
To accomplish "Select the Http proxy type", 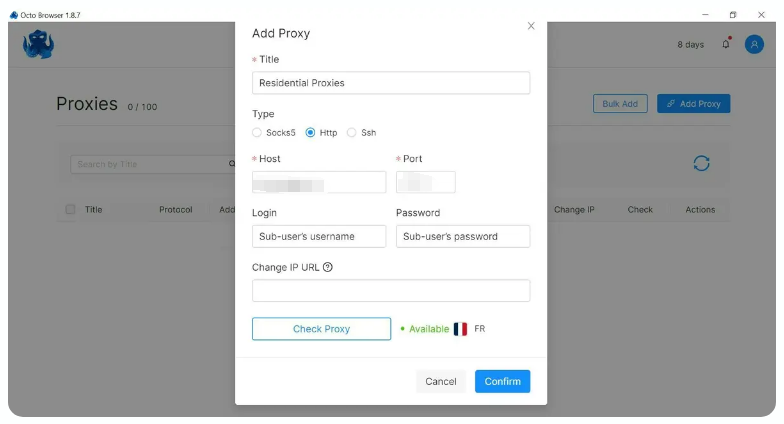I will point(310,132).
